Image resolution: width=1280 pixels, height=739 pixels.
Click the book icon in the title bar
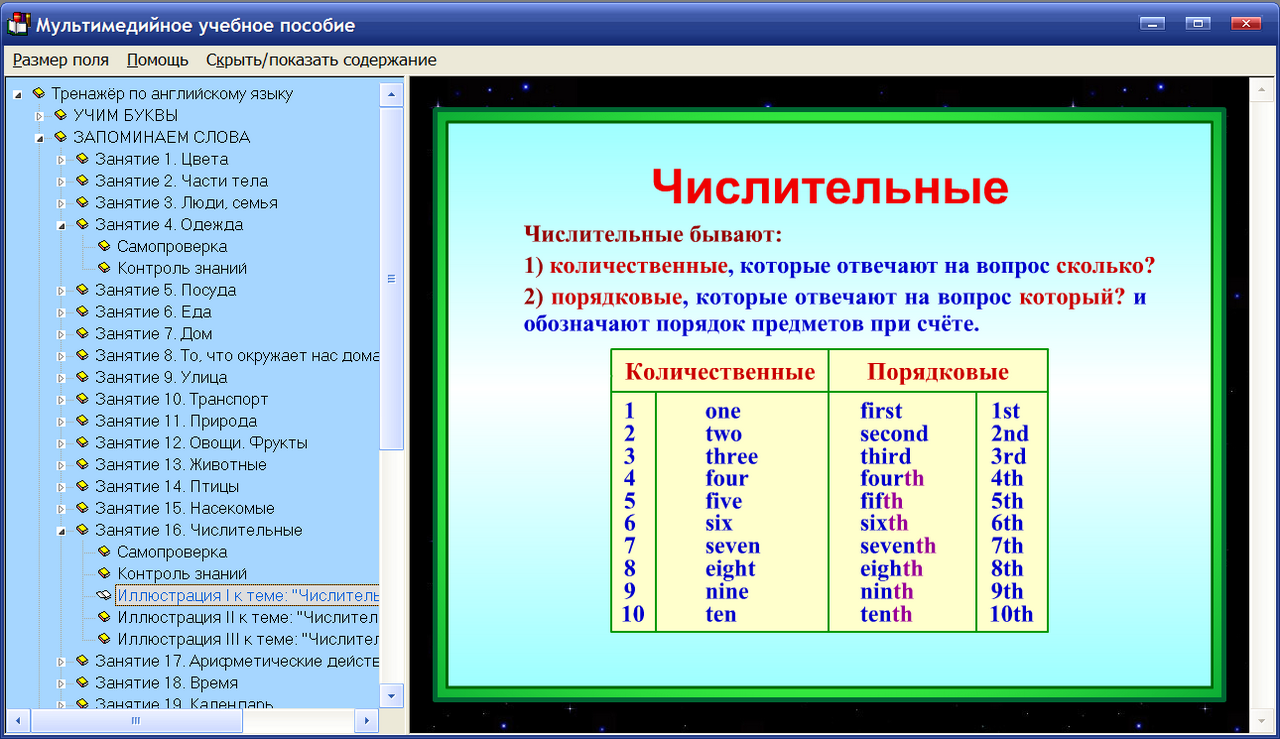tap(16, 24)
